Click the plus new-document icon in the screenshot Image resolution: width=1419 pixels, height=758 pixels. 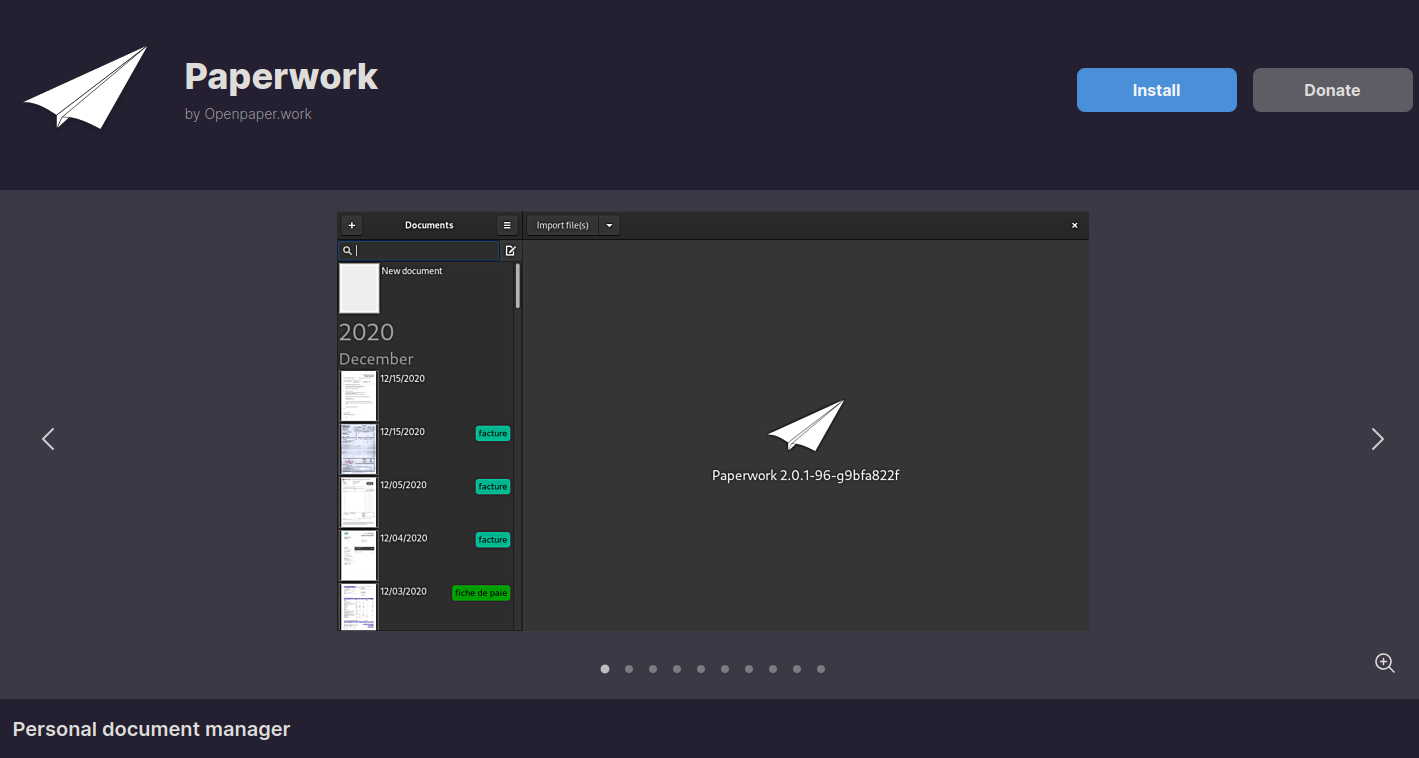pyautogui.click(x=351, y=225)
